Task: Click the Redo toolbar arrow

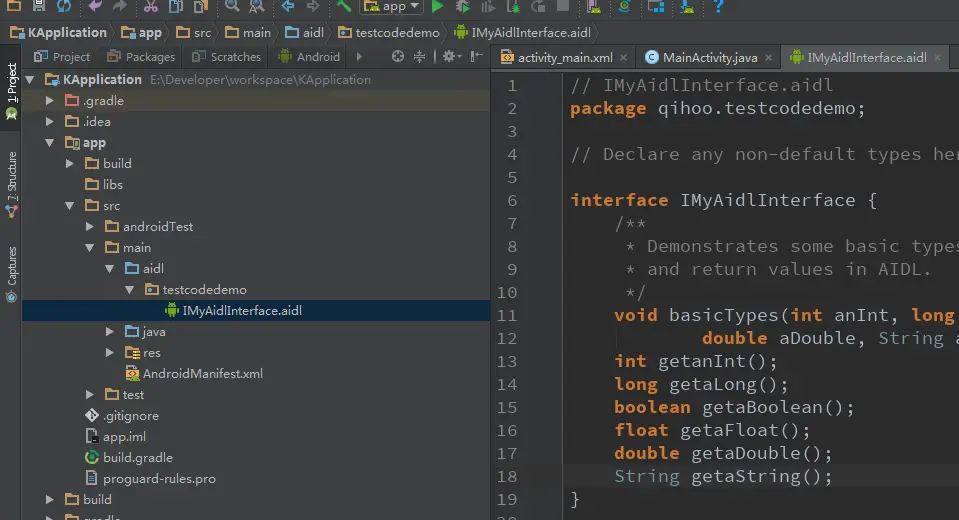Action: pos(120,6)
